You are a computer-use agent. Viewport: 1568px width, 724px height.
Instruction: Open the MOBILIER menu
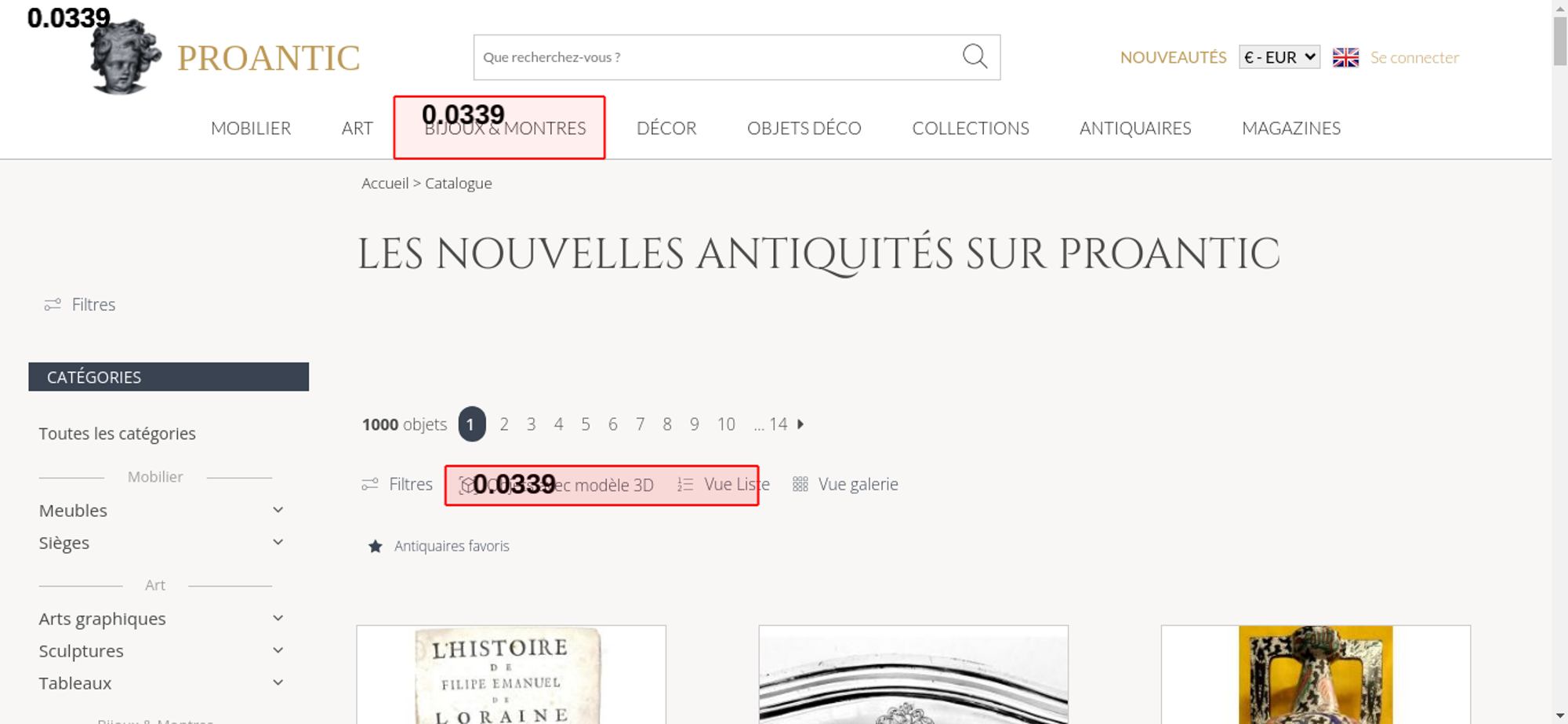tap(251, 129)
